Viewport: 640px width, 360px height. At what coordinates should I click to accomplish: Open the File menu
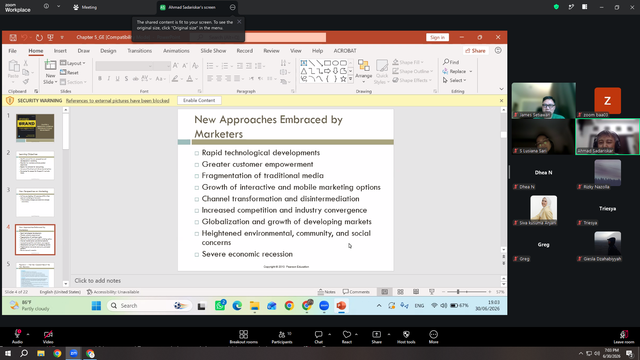13,51
